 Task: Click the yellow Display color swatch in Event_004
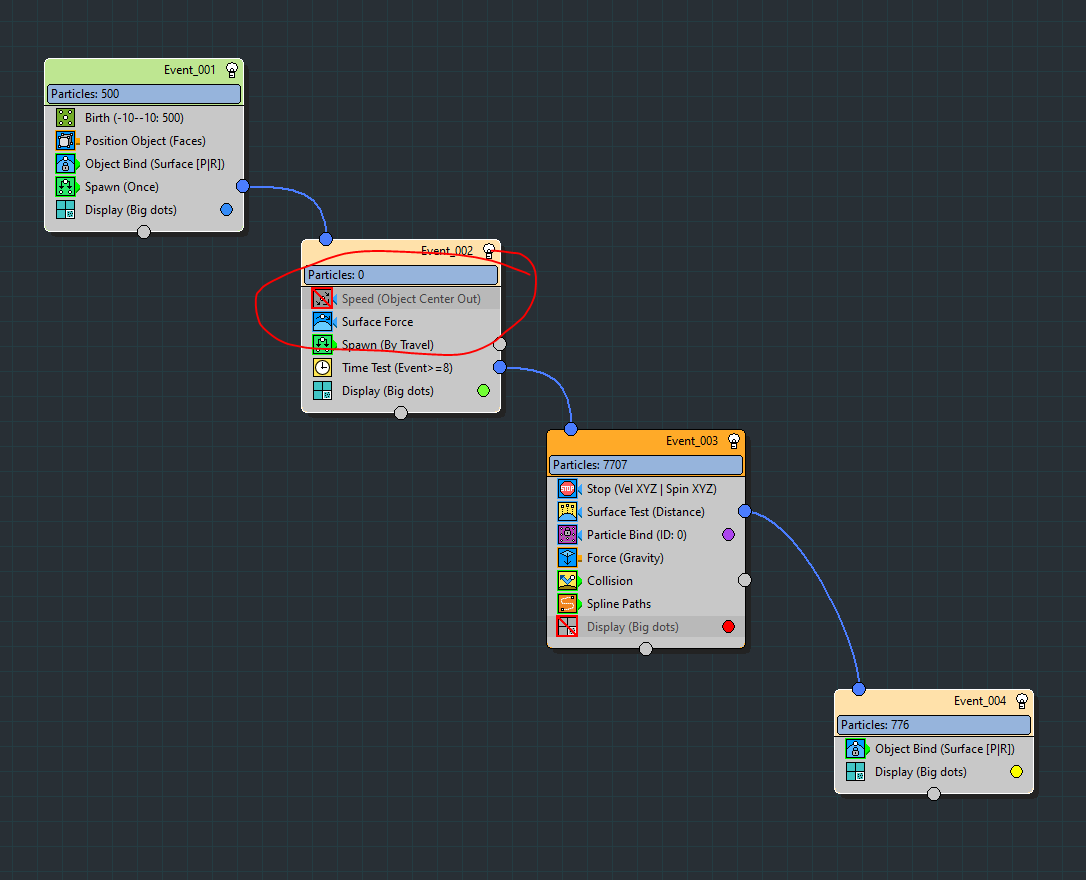[x=1016, y=772]
